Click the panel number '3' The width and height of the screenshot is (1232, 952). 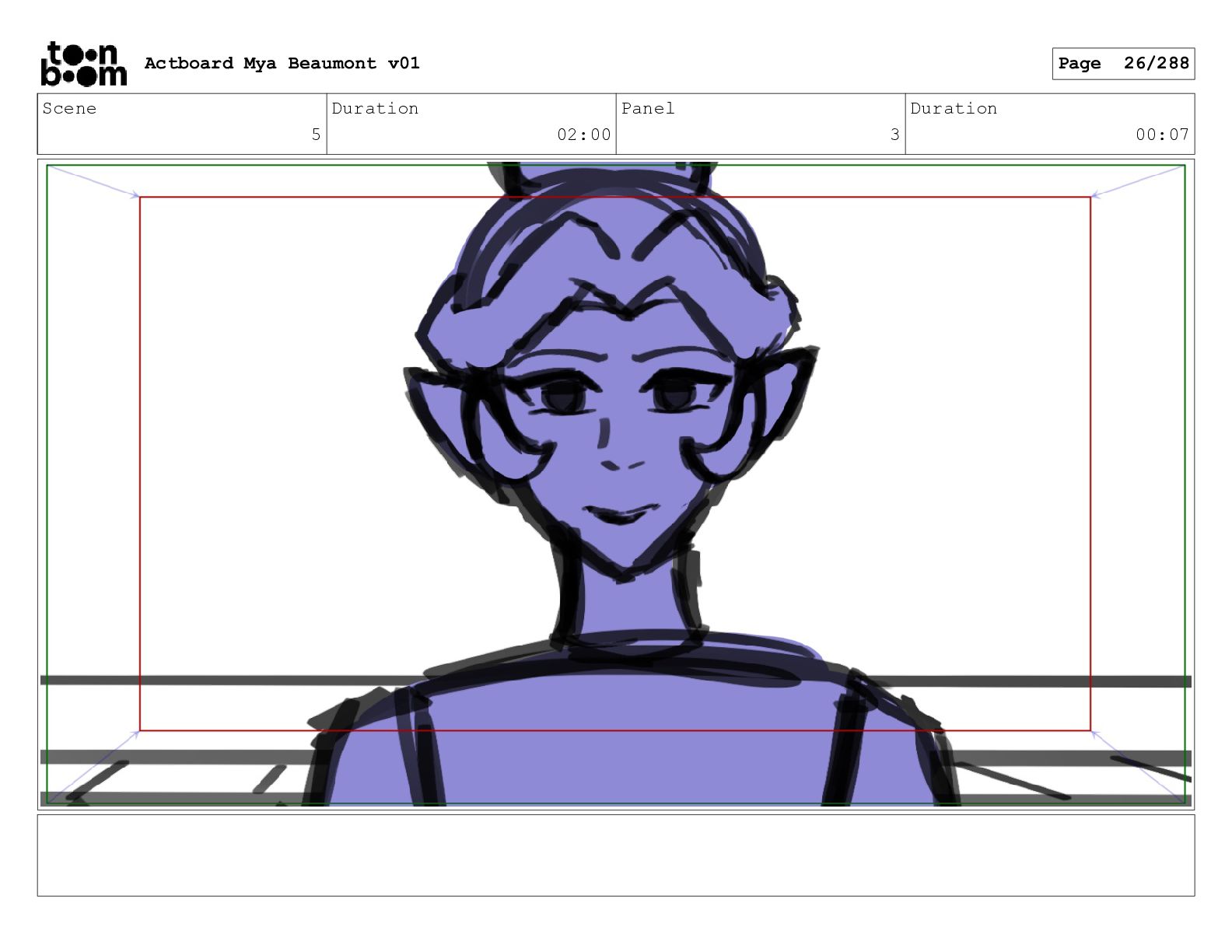coord(894,135)
